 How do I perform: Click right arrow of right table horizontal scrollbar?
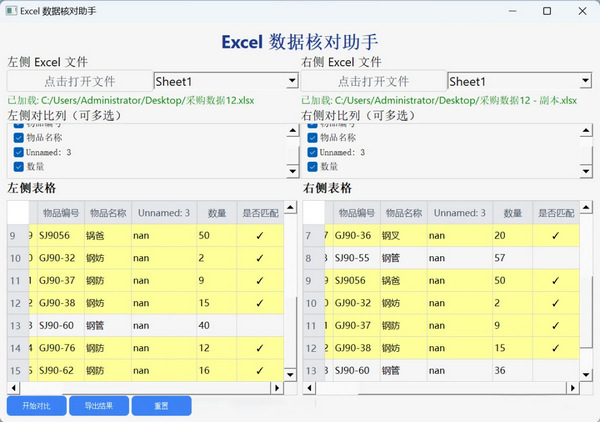click(x=572, y=388)
